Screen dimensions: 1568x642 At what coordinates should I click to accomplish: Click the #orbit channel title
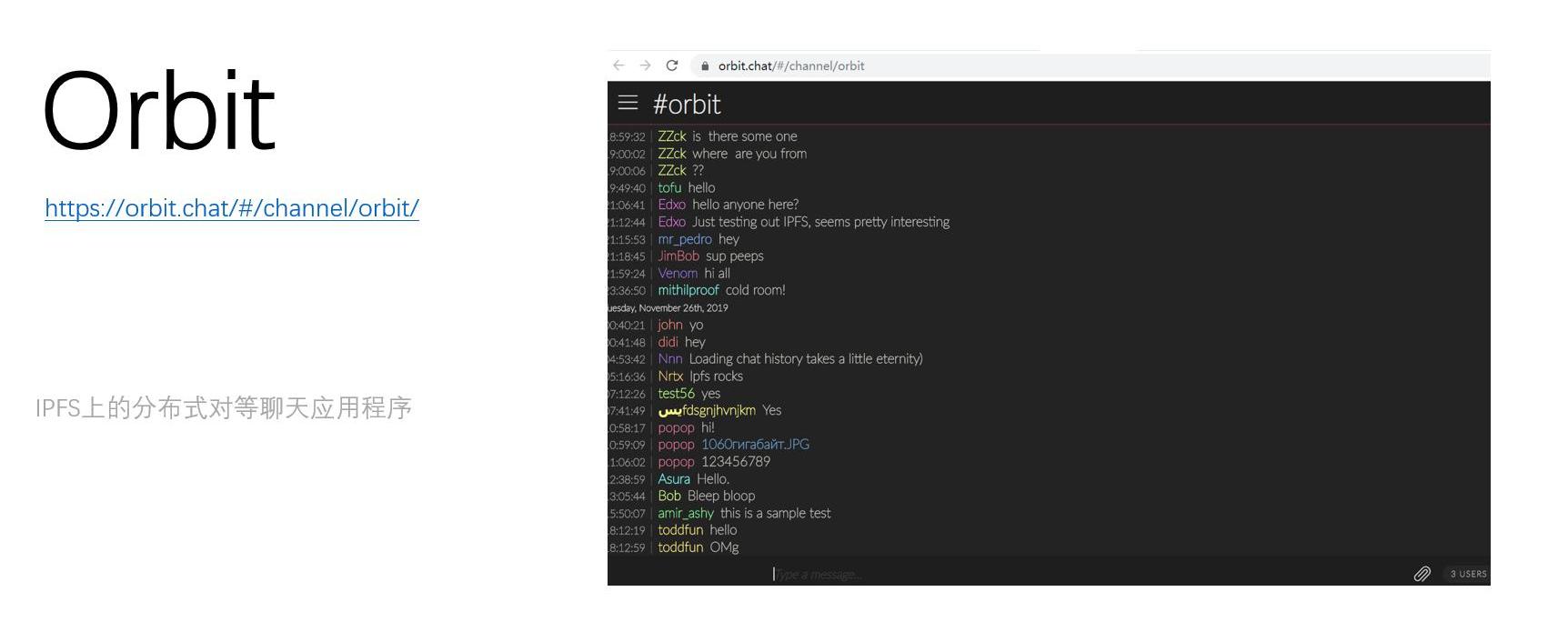(x=687, y=105)
